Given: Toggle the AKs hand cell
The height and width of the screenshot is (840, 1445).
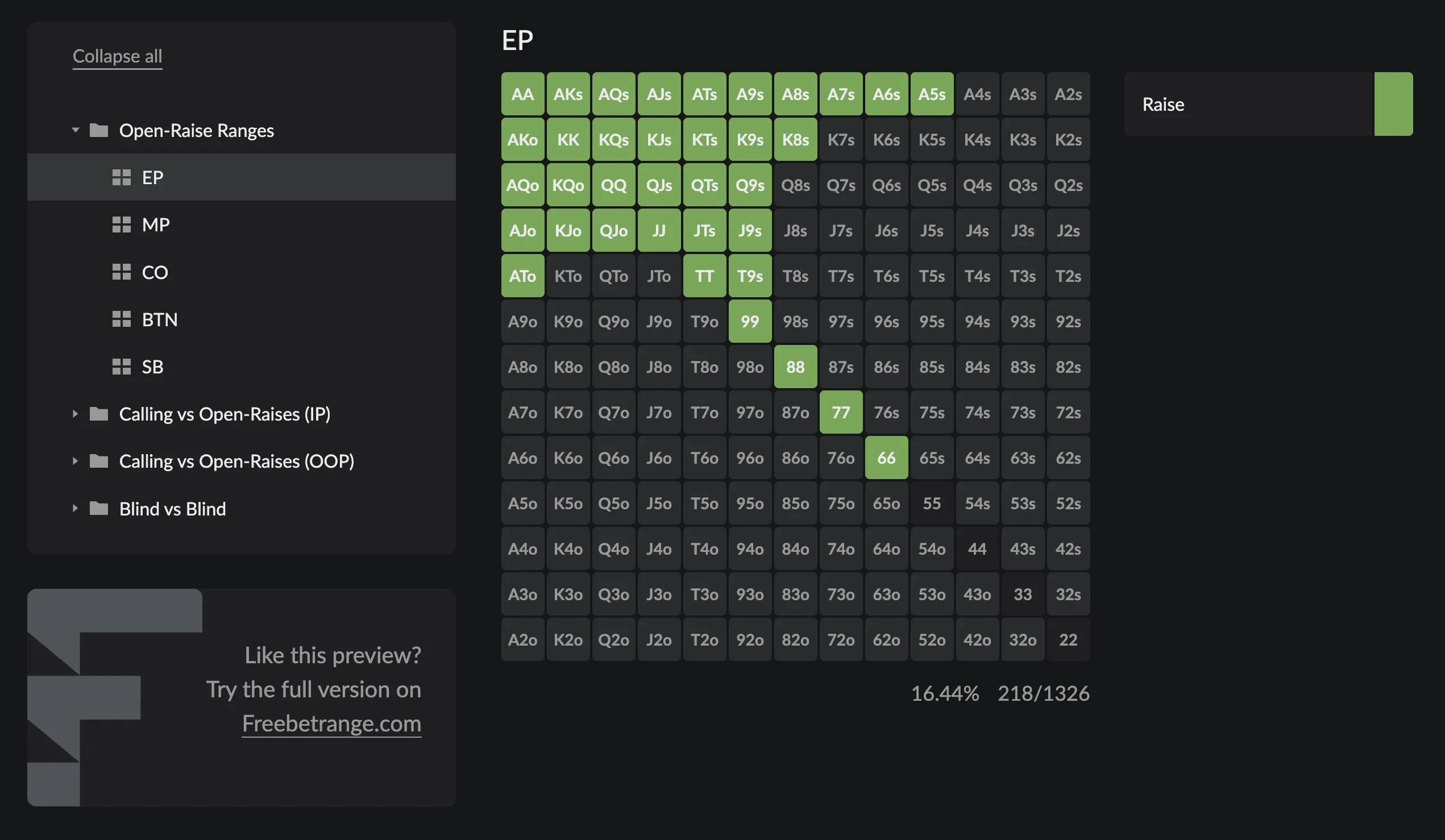Looking at the screenshot, I should (568, 94).
